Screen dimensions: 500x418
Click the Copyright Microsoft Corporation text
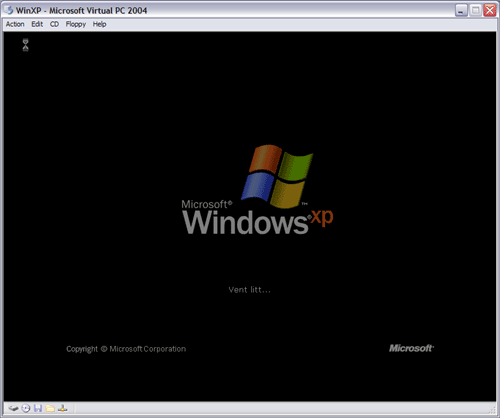tap(126, 349)
